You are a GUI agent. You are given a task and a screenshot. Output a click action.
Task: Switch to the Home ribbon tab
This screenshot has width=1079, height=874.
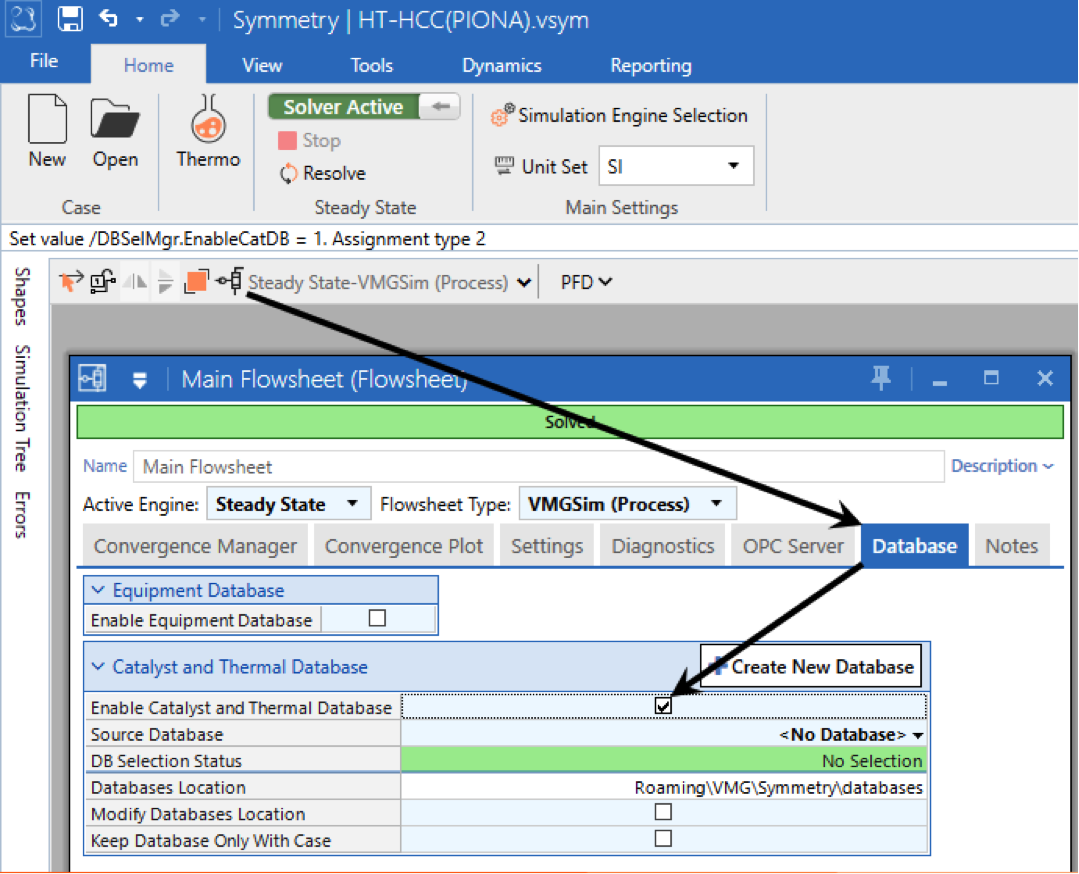point(149,65)
